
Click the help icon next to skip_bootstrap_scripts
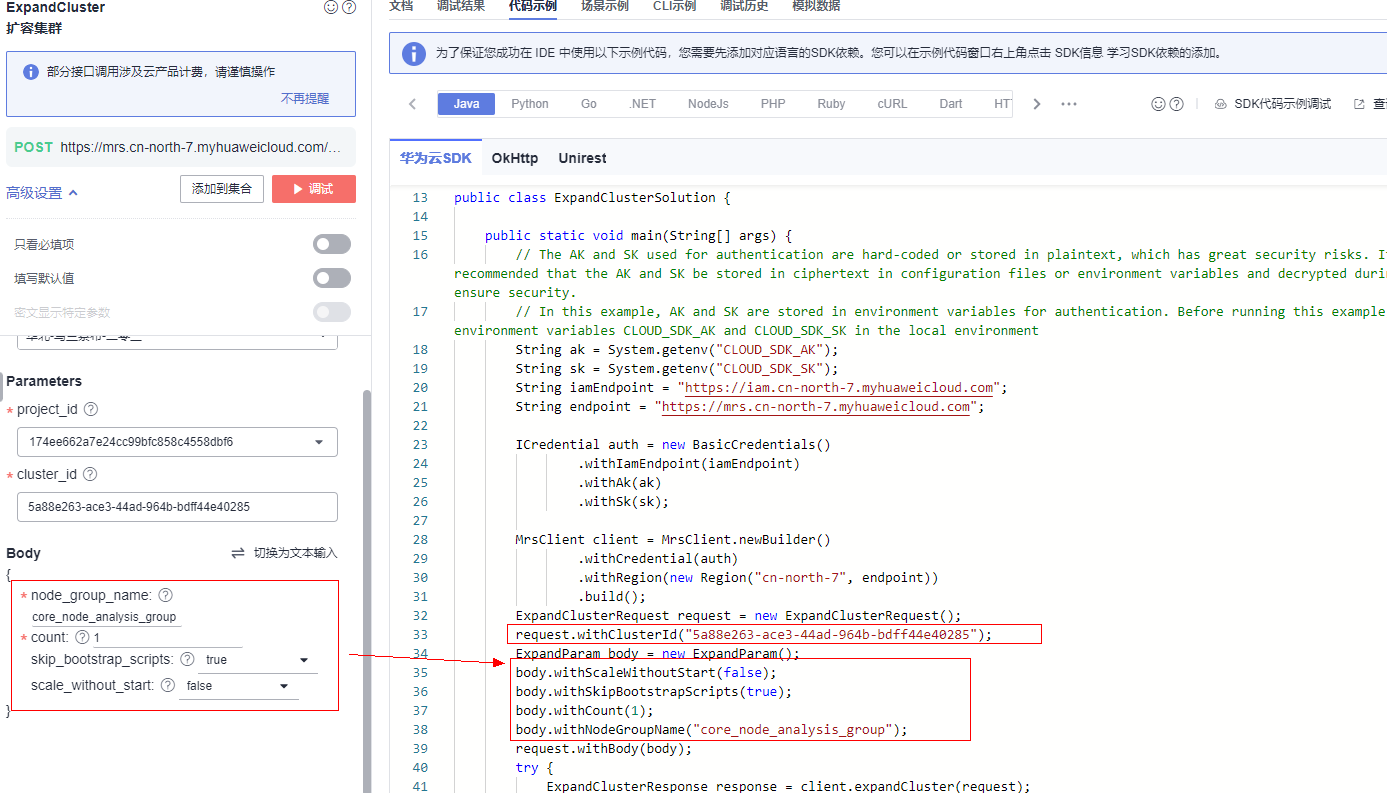click(187, 659)
